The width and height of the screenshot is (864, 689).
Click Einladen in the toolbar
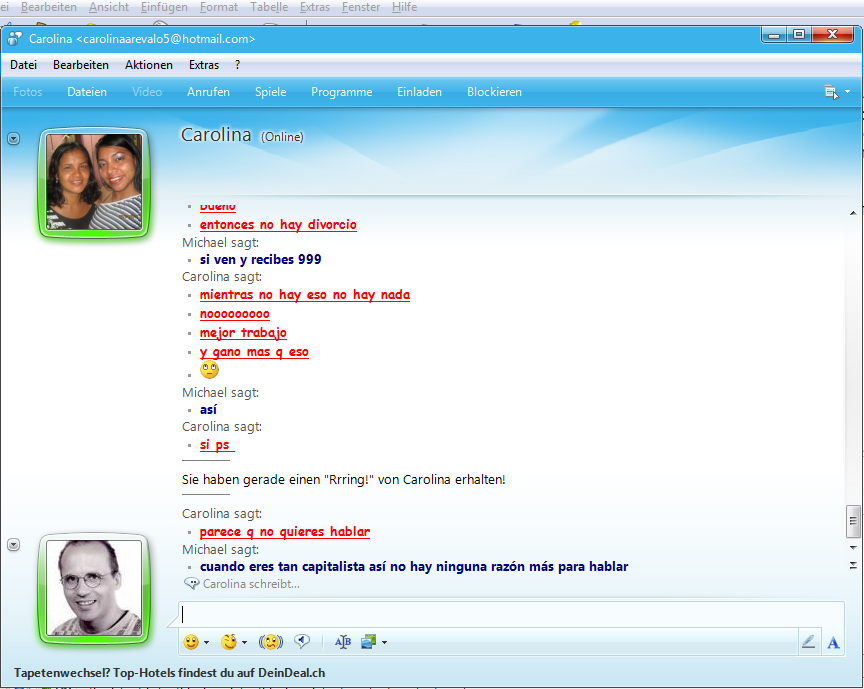point(419,92)
